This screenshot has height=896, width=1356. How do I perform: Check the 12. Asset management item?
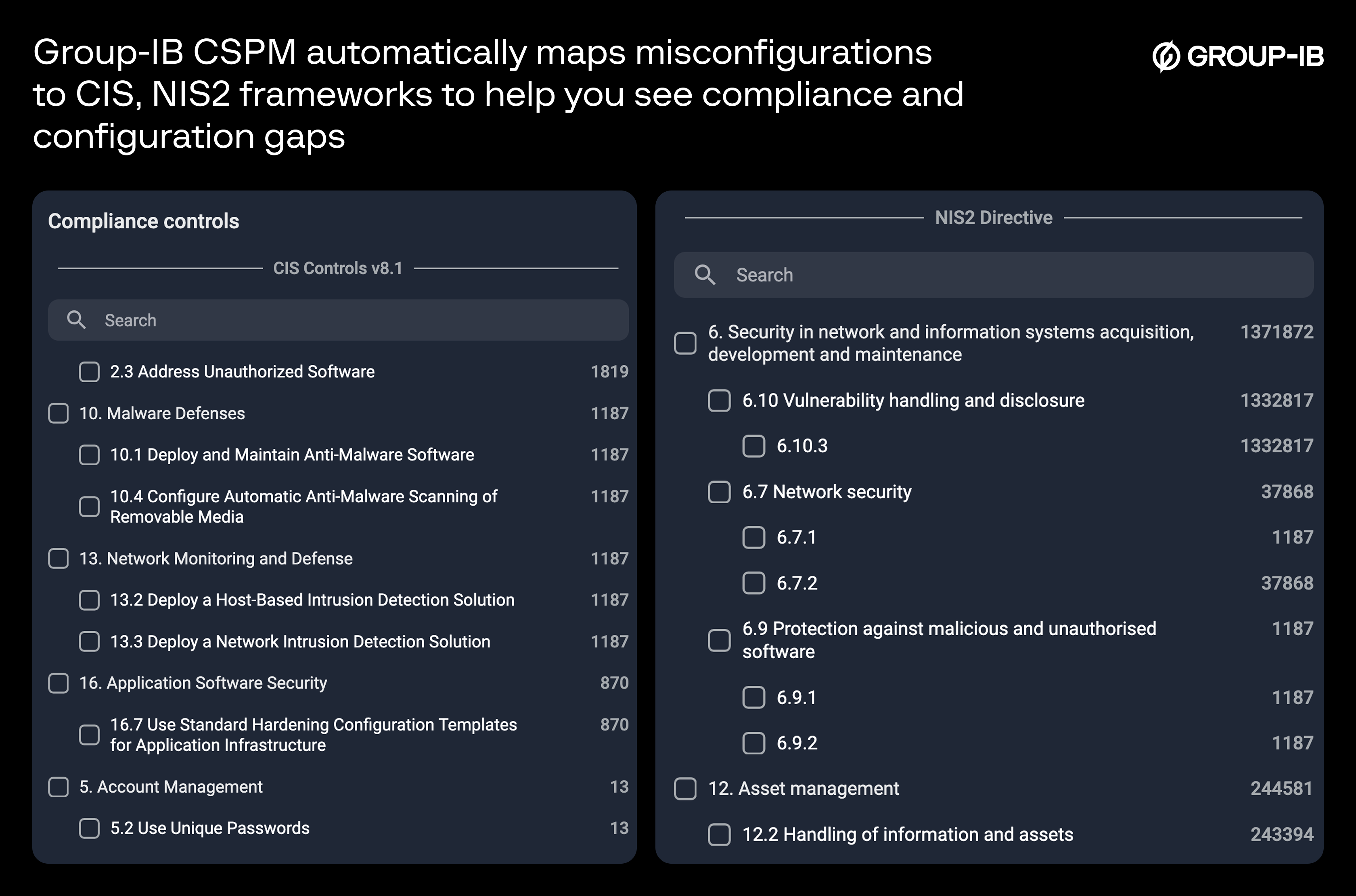pos(686,788)
